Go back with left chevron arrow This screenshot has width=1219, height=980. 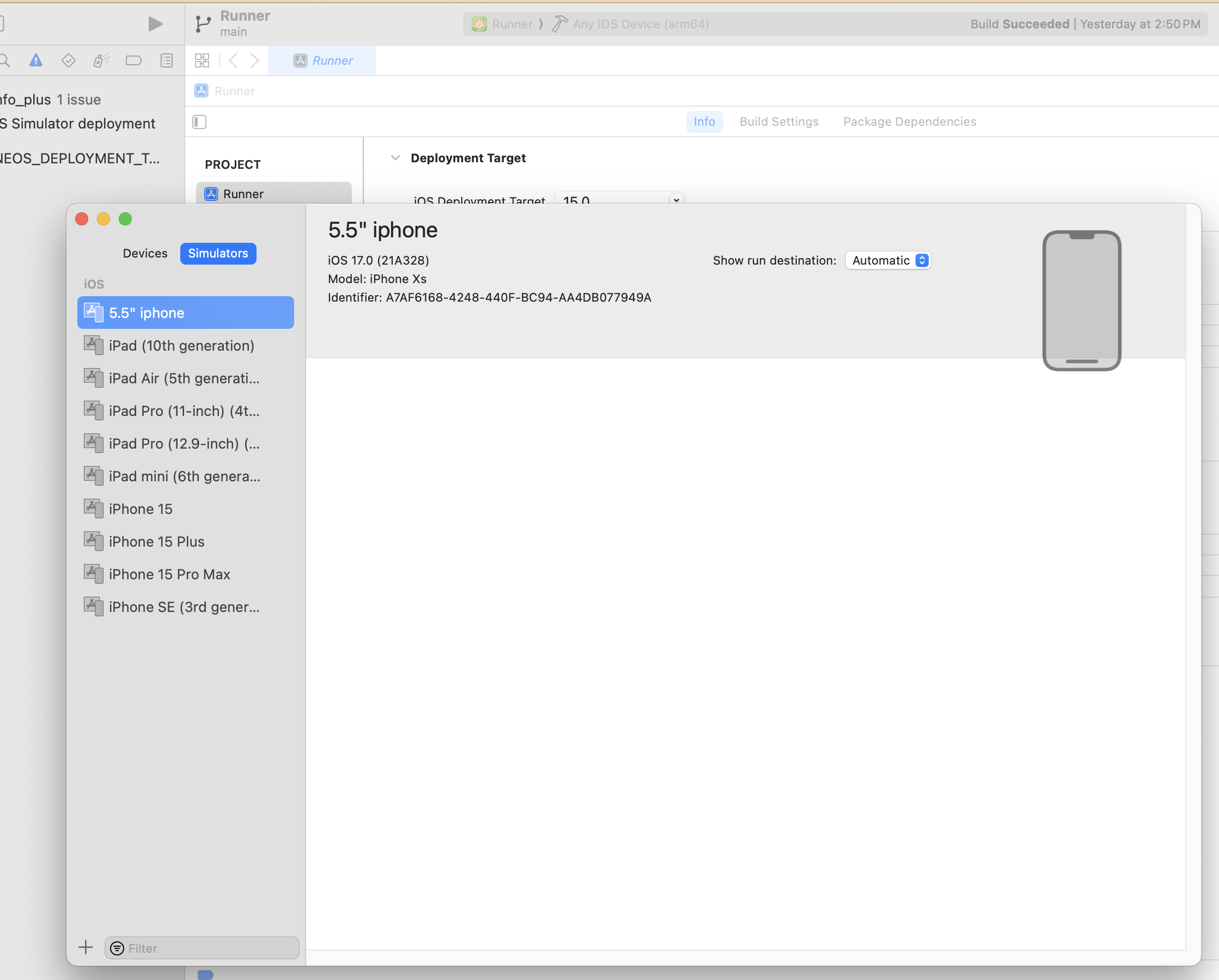coord(233,60)
